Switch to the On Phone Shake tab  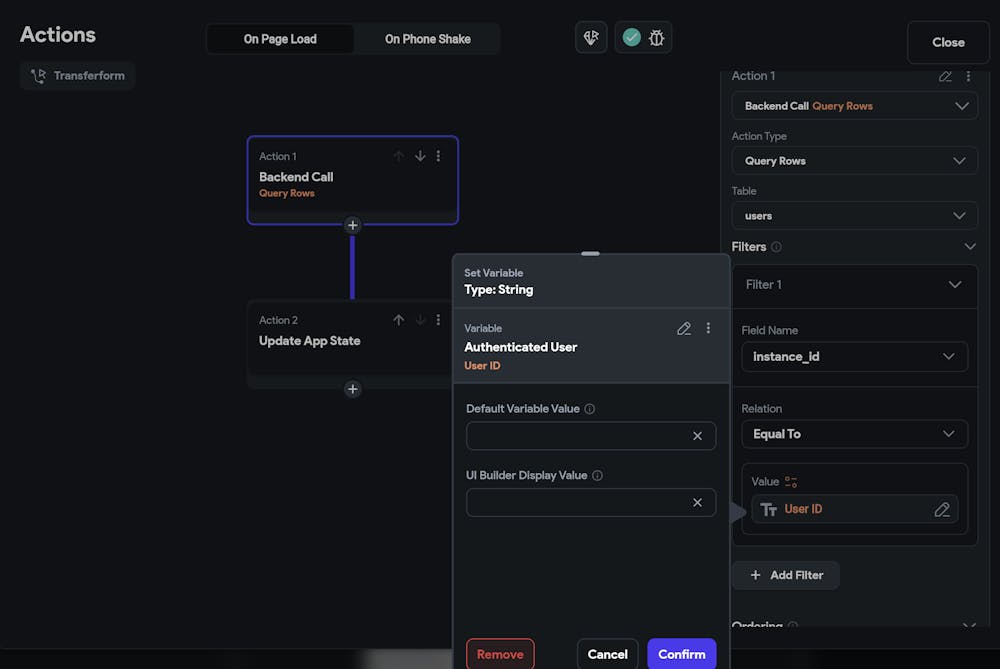pyautogui.click(x=427, y=39)
